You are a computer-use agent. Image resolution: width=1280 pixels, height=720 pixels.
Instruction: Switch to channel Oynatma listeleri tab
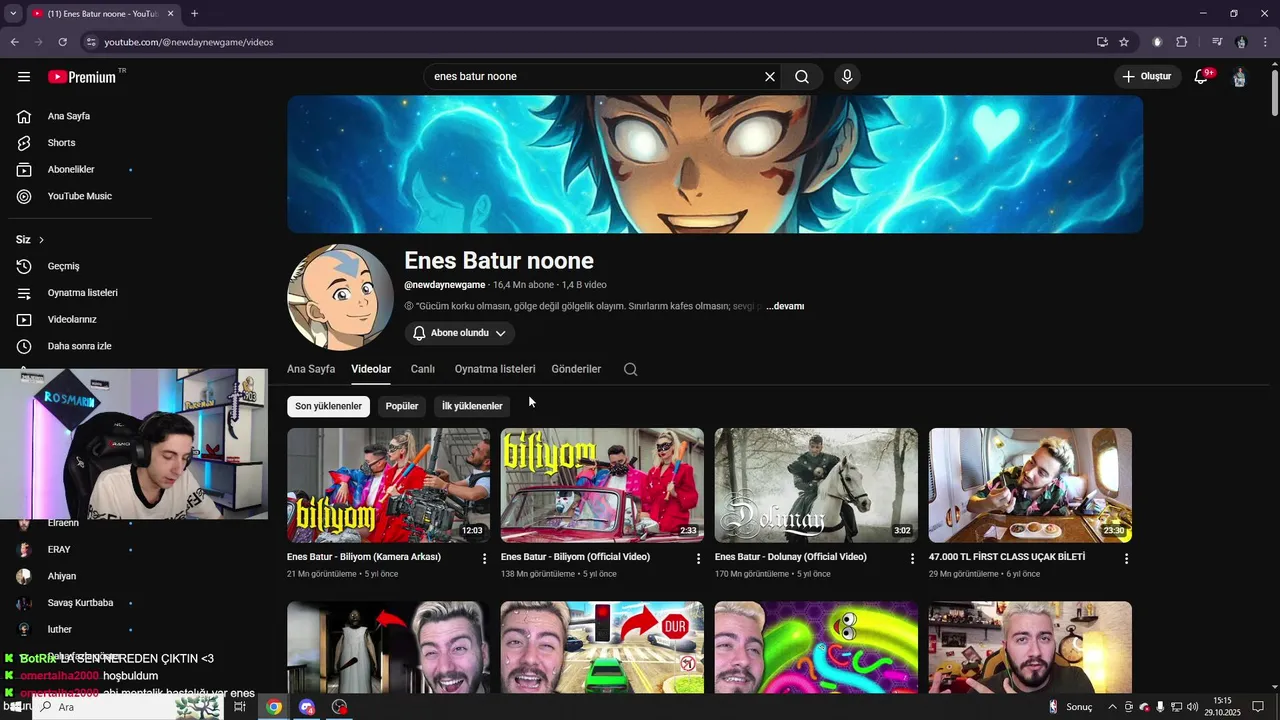point(495,369)
